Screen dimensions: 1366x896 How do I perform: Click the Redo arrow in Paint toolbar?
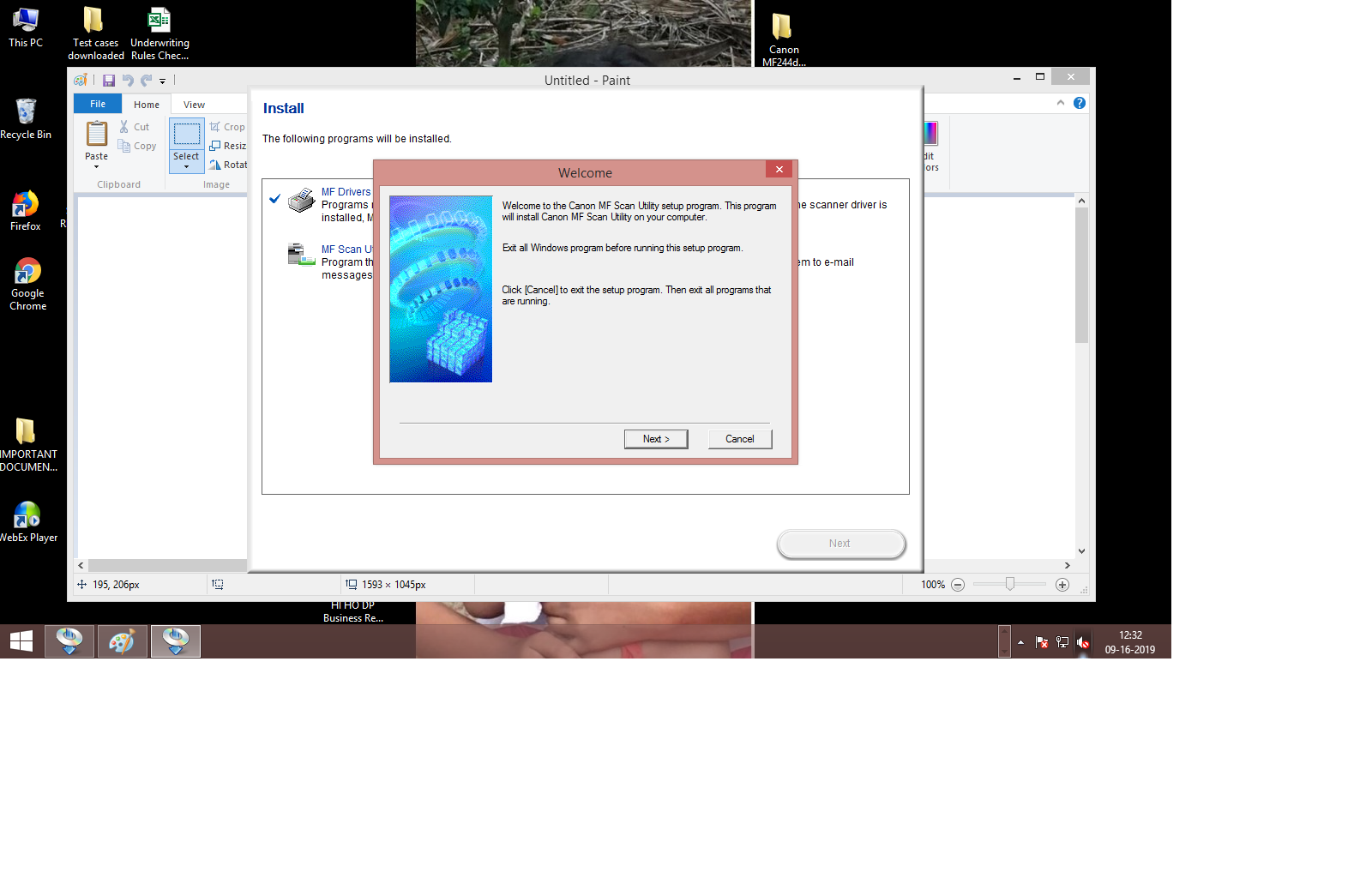(x=147, y=81)
